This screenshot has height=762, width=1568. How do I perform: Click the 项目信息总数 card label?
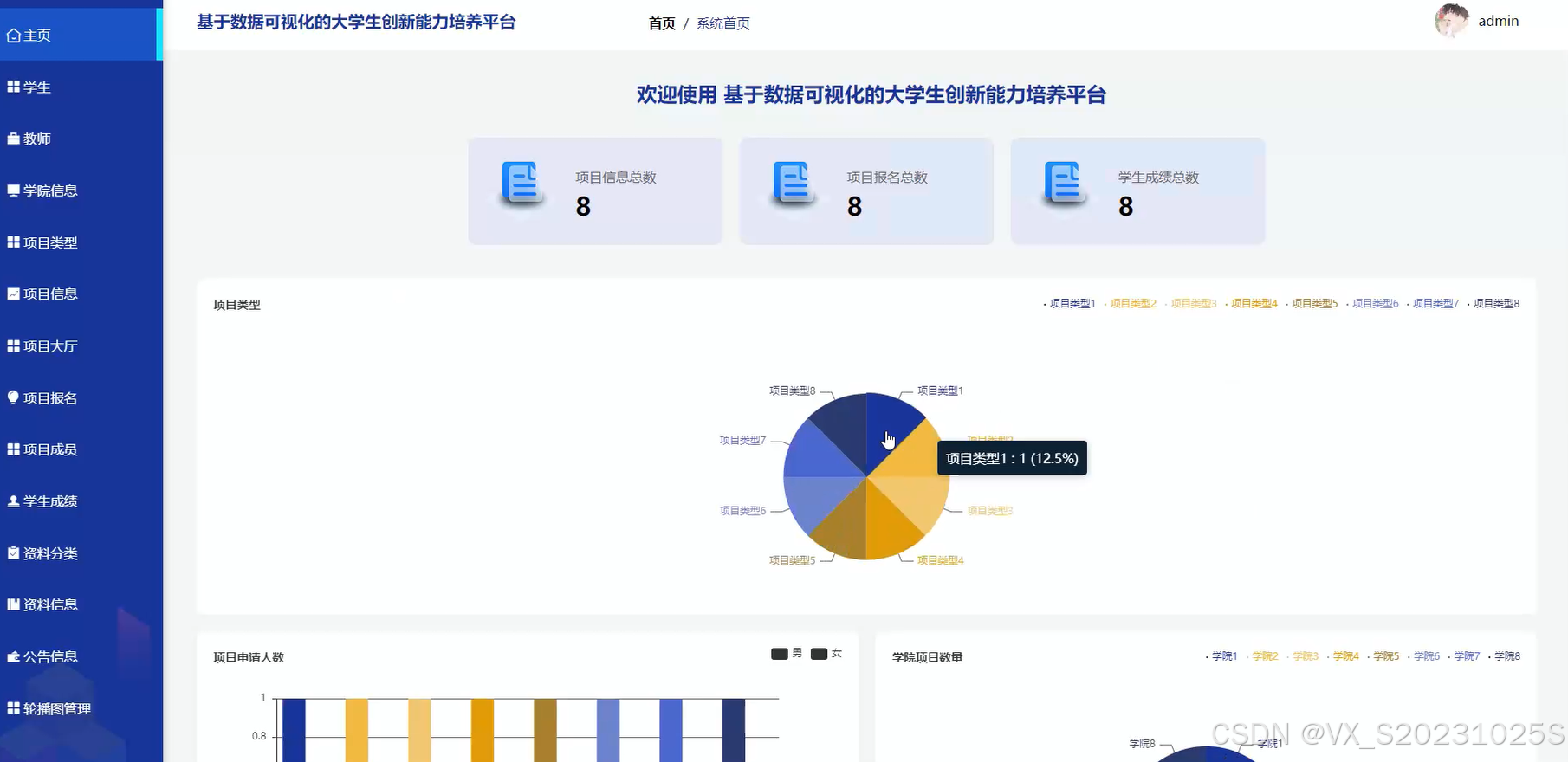click(x=616, y=178)
